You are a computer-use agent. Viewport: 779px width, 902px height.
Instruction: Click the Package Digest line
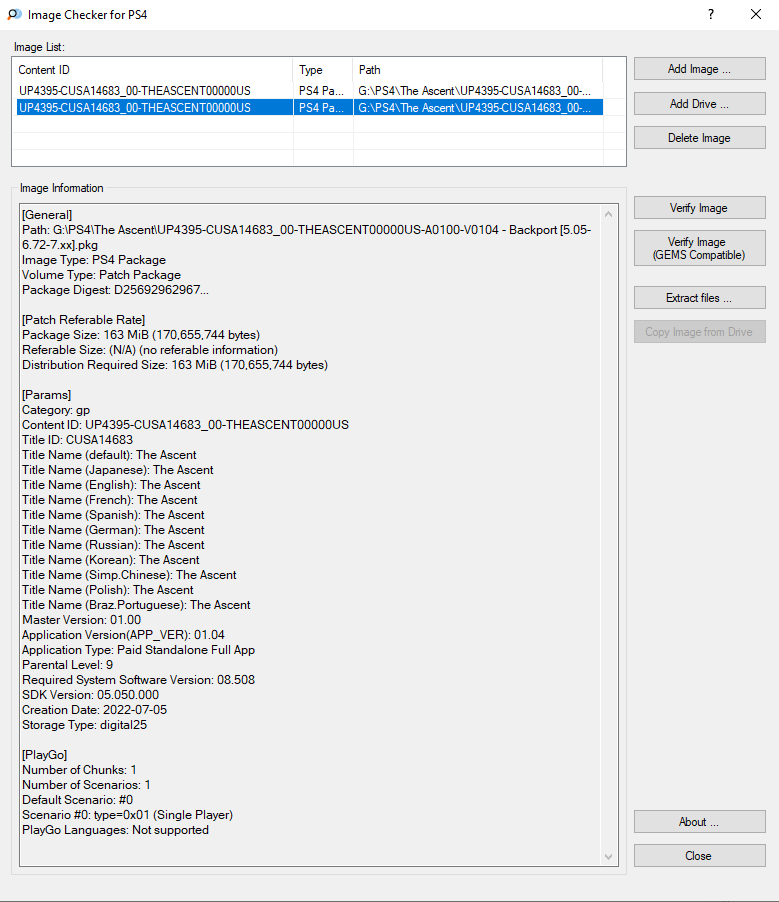tap(115, 290)
